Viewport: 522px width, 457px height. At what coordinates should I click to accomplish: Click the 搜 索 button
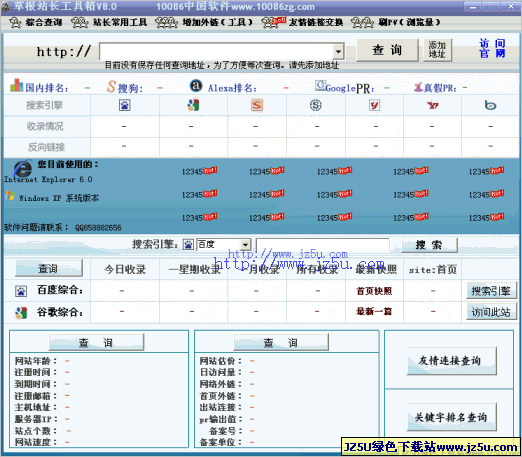point(429,245)
